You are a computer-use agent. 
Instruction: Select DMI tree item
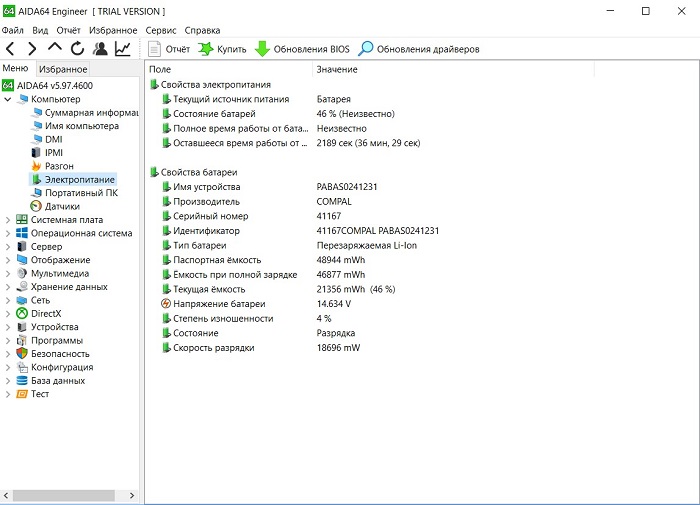click(x=47, y=139)
